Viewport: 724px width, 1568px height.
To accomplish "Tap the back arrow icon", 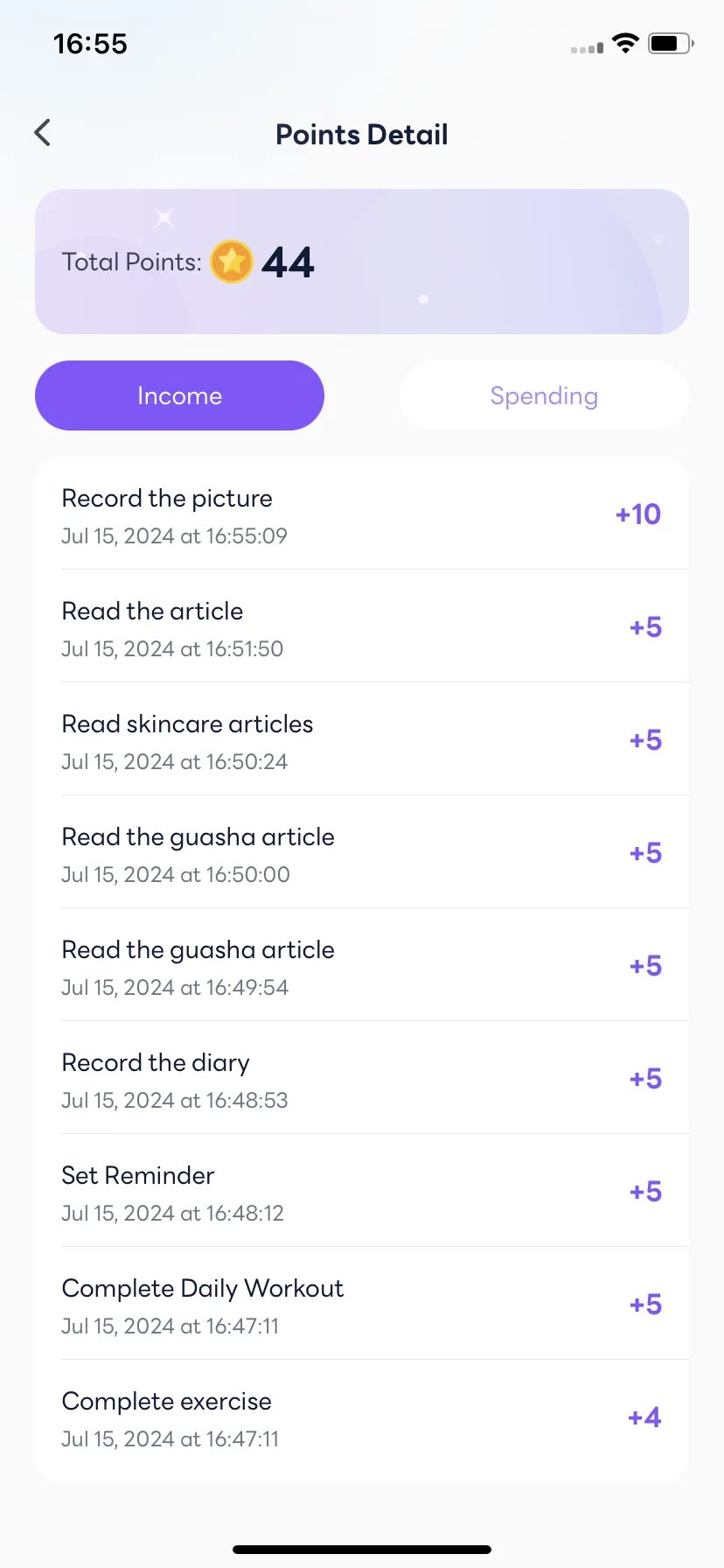I will pos(42,133).
